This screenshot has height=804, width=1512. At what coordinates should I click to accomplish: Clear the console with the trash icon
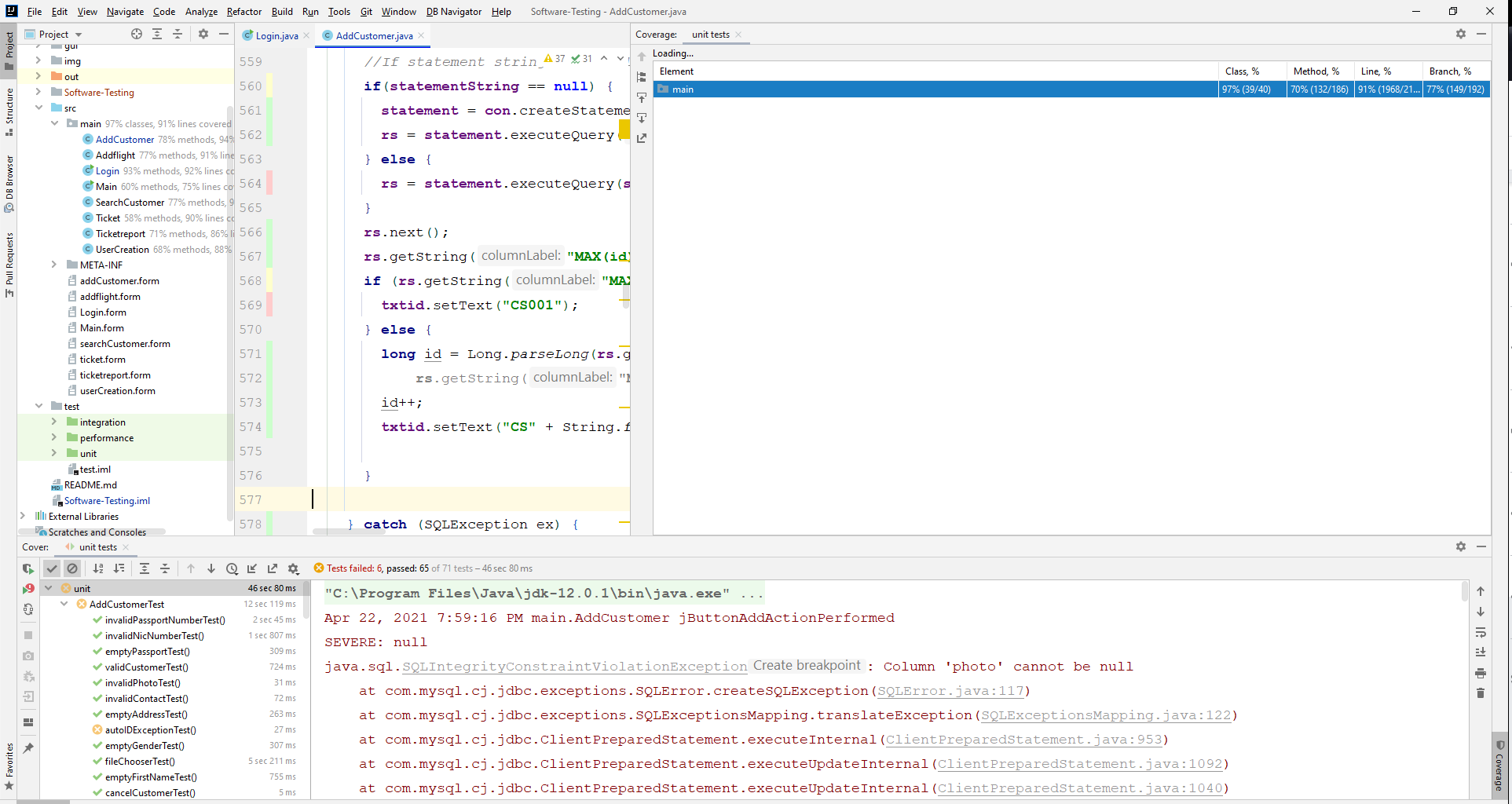1481,694
